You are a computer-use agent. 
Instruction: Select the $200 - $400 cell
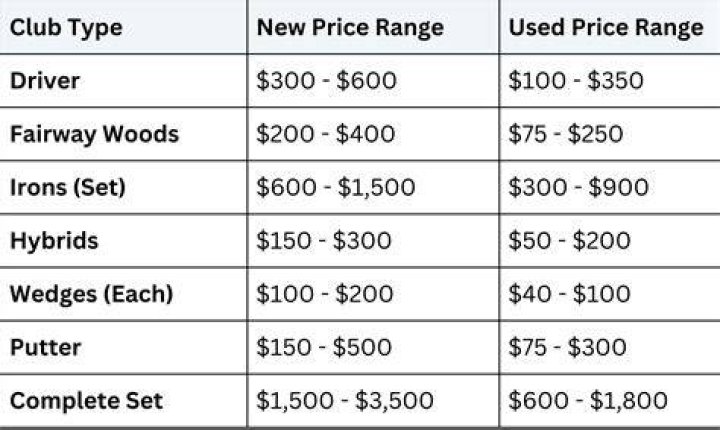(326, 135)
